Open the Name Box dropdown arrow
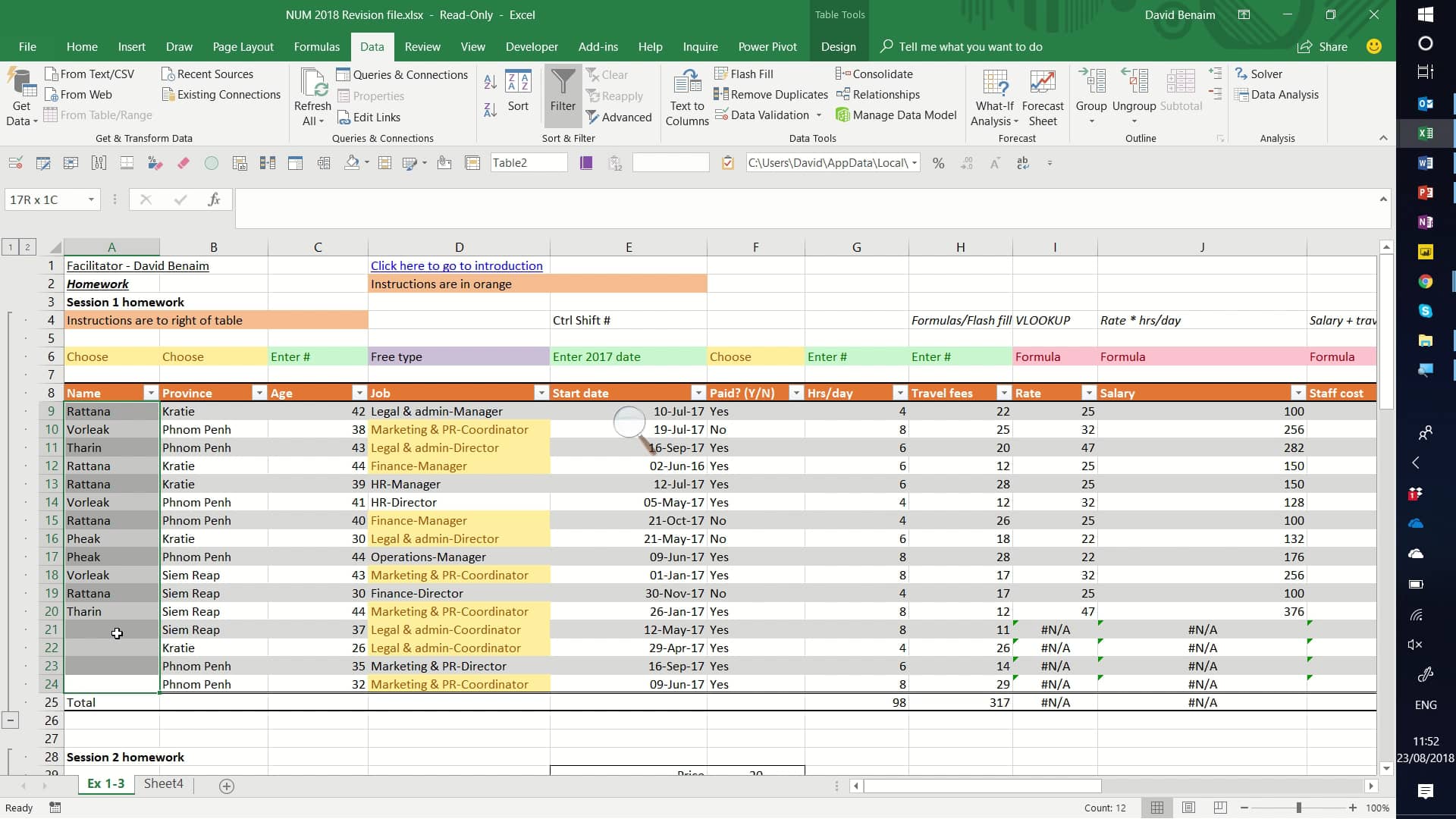The width and height of the screenshot is (1456, 819). (x=91, y=199)
